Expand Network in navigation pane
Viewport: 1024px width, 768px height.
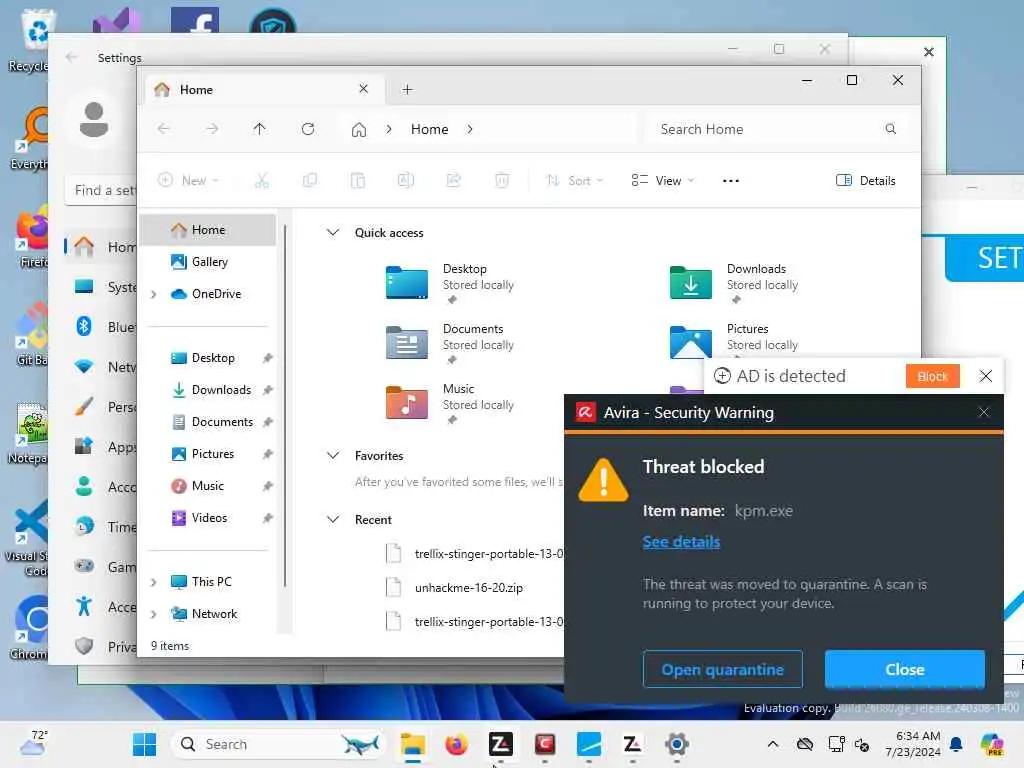[x=153, y=614]
